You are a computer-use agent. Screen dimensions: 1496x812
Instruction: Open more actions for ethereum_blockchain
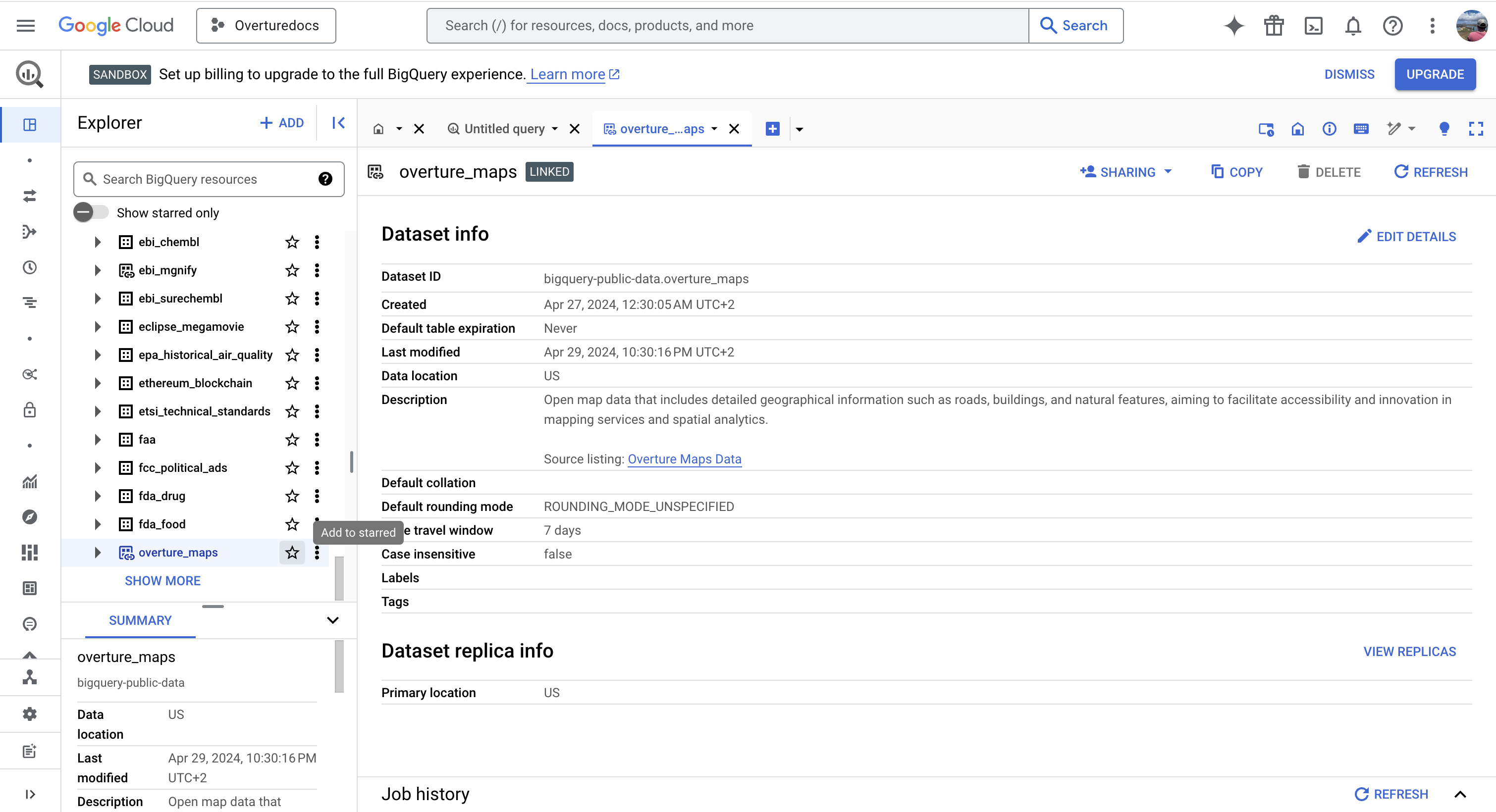coord(317,383)
